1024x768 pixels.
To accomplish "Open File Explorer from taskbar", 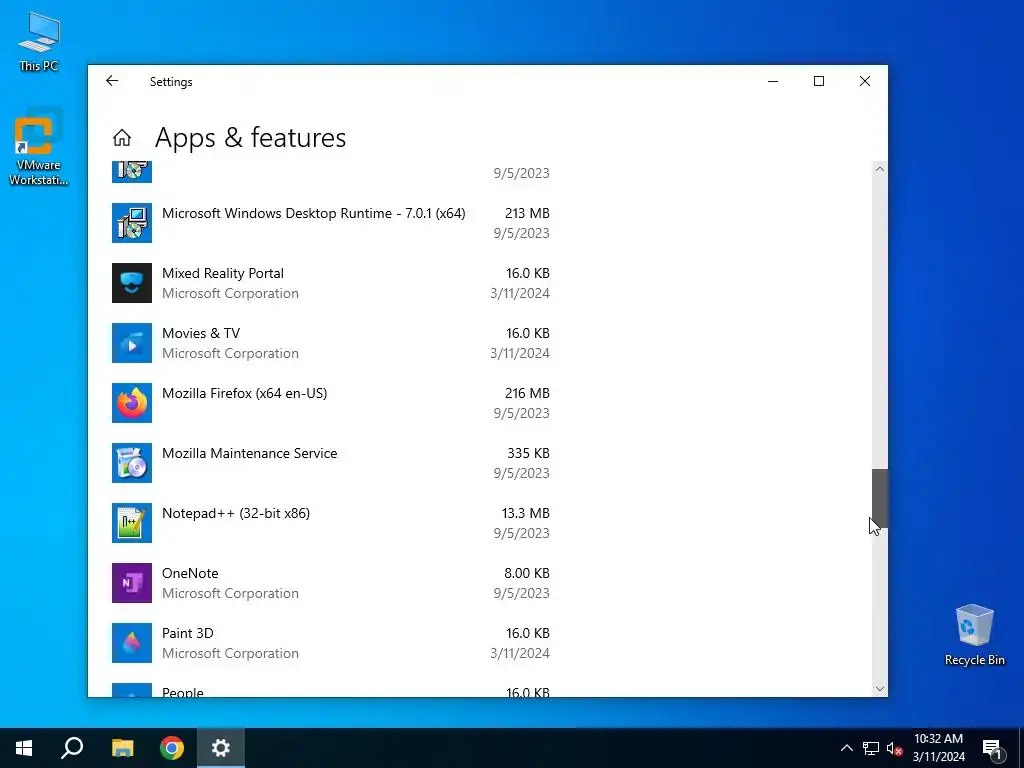I will click(x=122, y=748).
